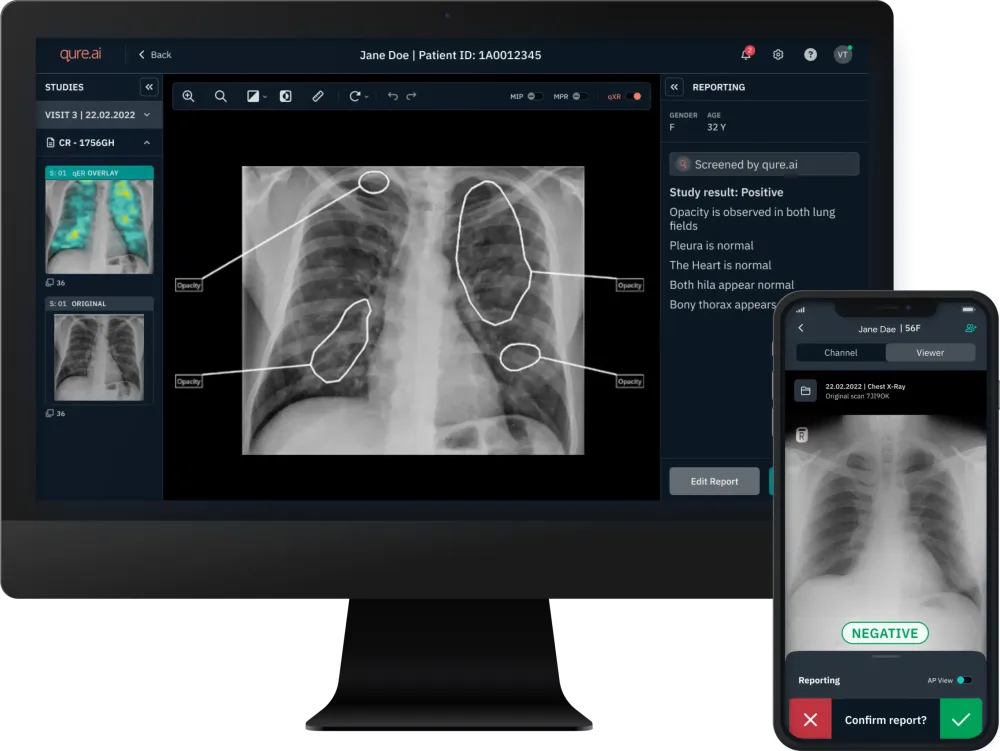Click the zoom-in magnifier tool
This screenshot has width=1000, height=751.
[188, 97]
